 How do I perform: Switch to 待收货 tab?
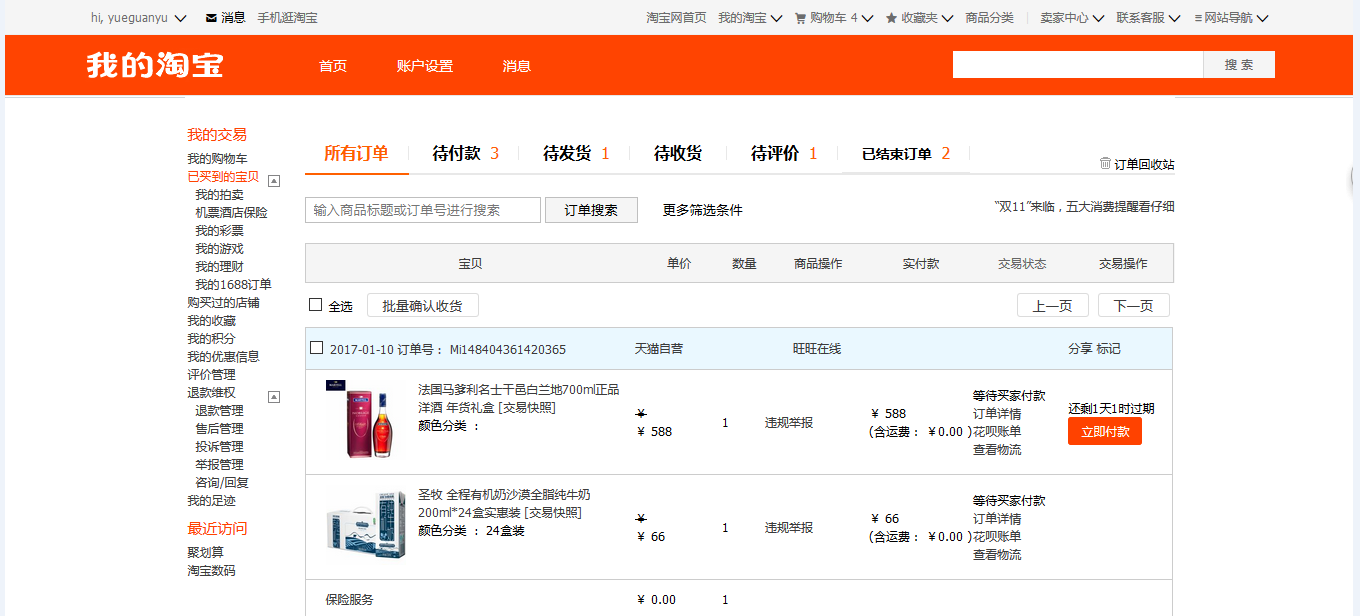678,153
